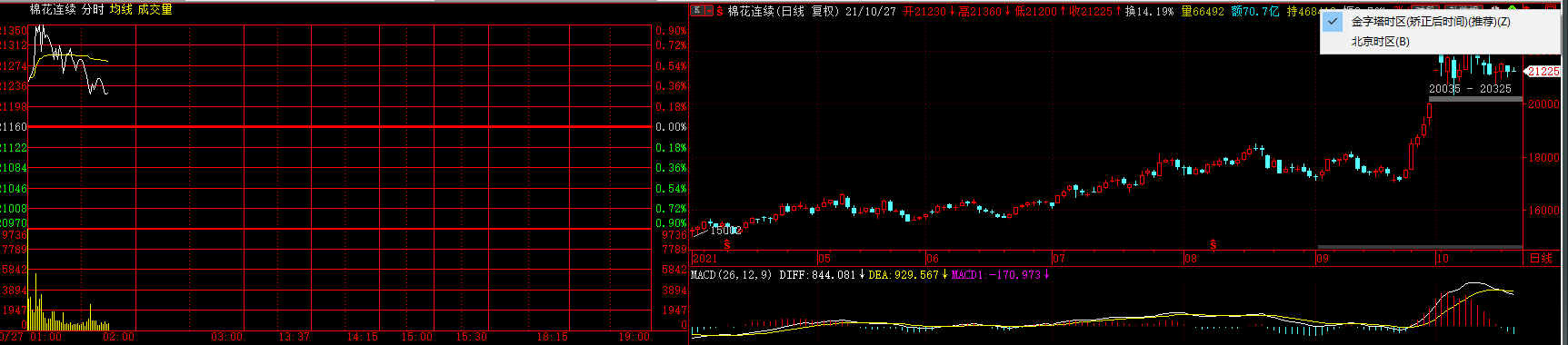Click the 07 month label on the timeline
The height and width of the screenshot is (345, 1568).
click(1058, 259)
